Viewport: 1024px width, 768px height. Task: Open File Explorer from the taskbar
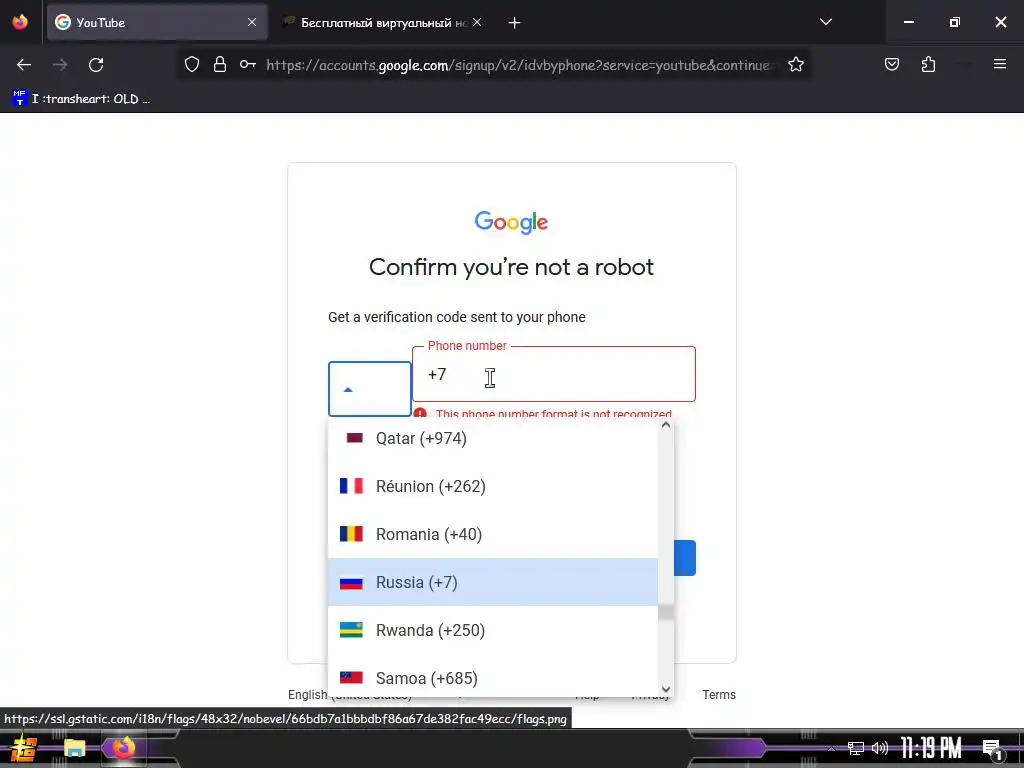[74, 748]
